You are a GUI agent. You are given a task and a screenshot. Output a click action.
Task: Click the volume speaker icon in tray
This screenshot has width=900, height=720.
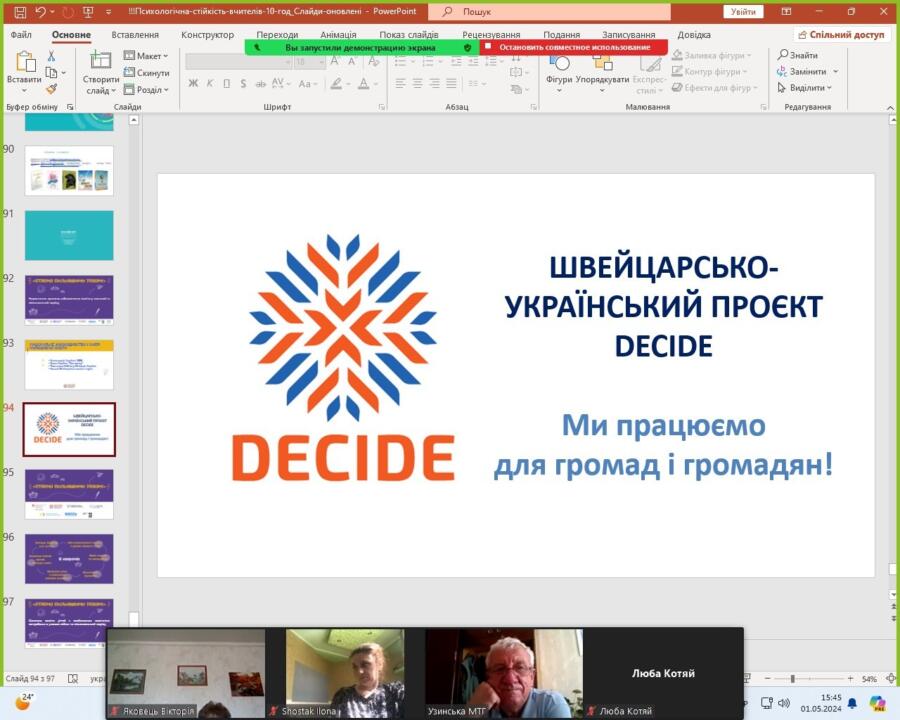(x=784, y=703)
